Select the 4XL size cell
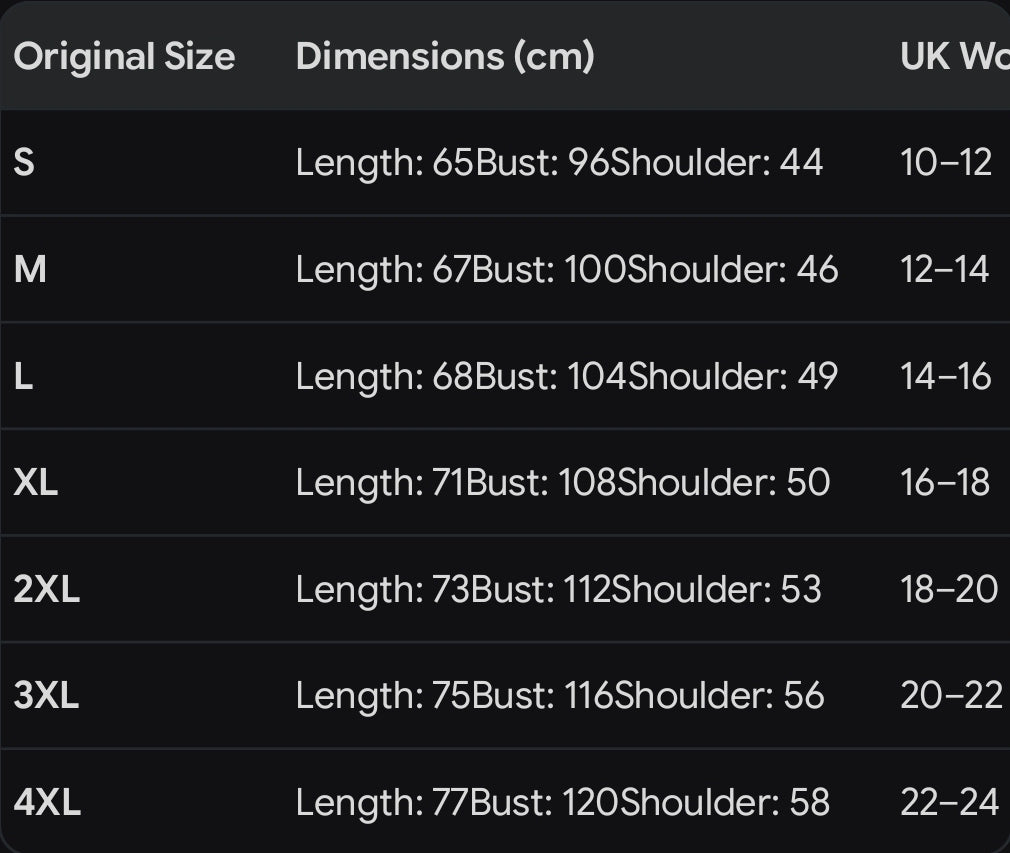The width and height of the screenshot is (1010, 853). (x=47, y=802)
